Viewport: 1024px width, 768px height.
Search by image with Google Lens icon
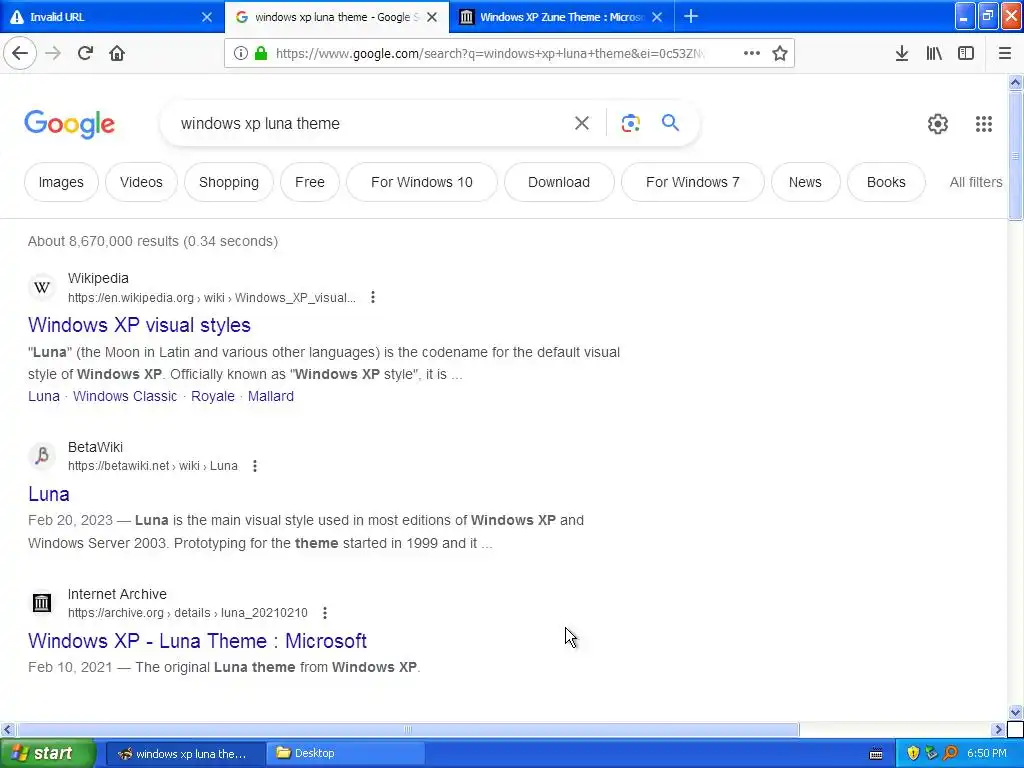pos(630,123)
